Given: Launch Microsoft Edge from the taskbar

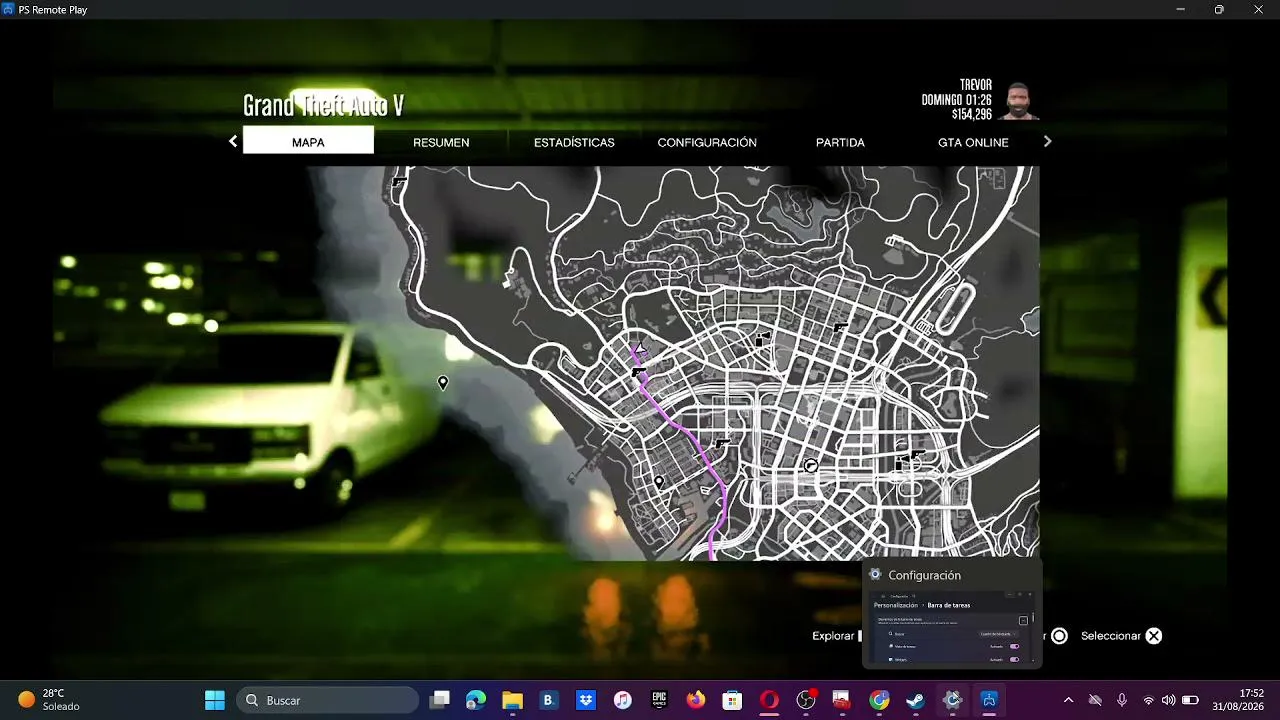Looking at the screenshot, I should 476,700.
